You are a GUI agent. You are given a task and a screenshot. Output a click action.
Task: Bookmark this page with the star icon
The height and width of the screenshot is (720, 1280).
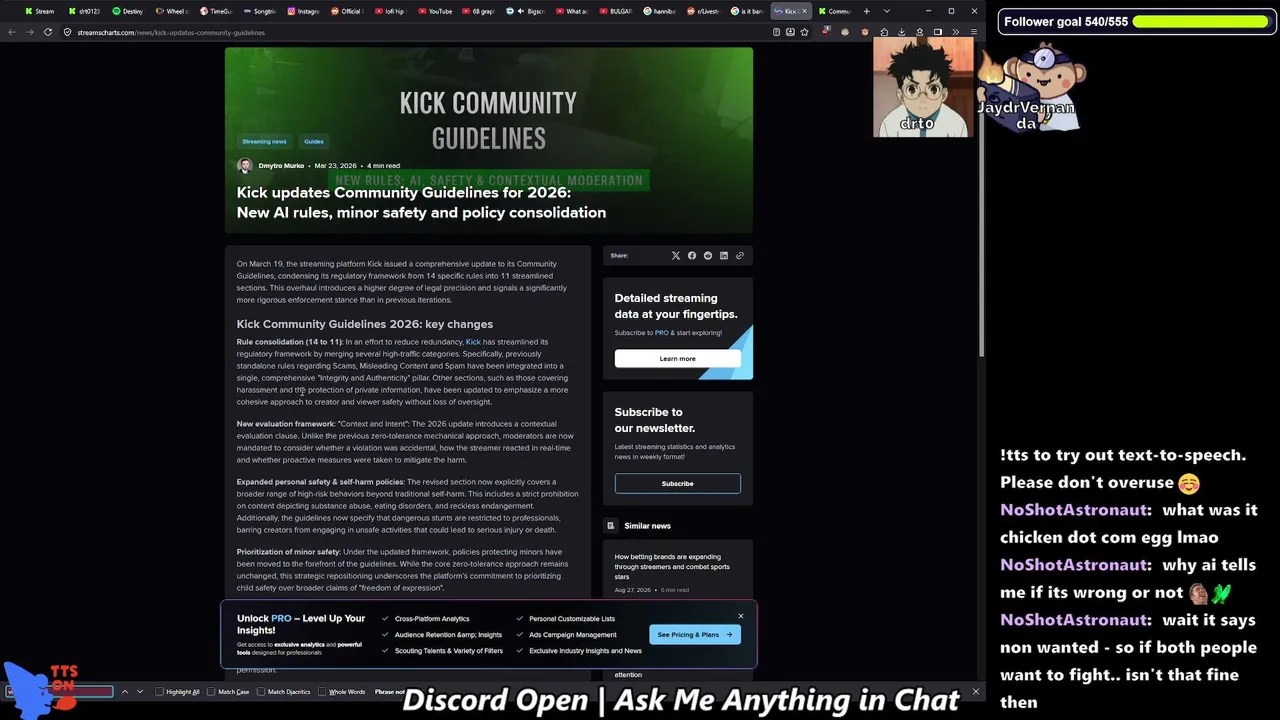804,32
